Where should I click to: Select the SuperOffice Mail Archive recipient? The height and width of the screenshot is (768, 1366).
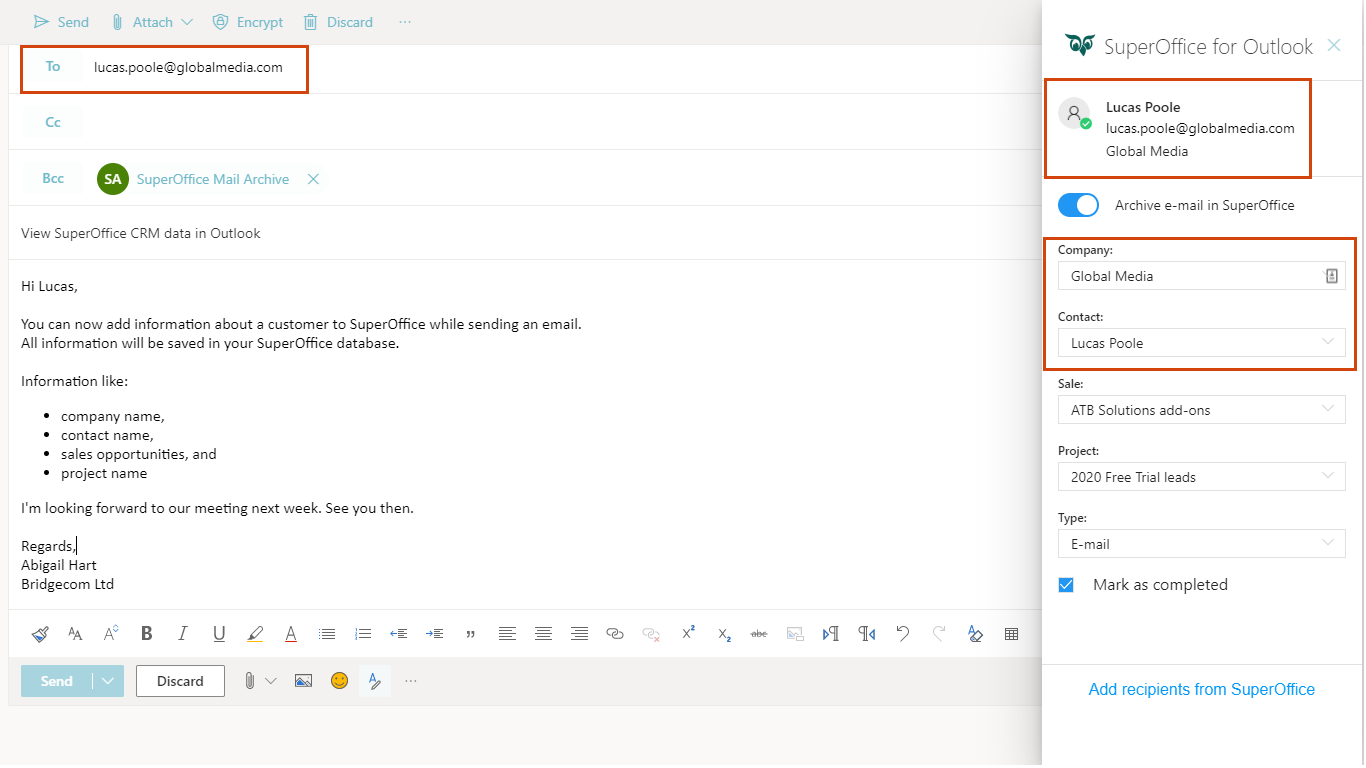(x=193, y=179)
